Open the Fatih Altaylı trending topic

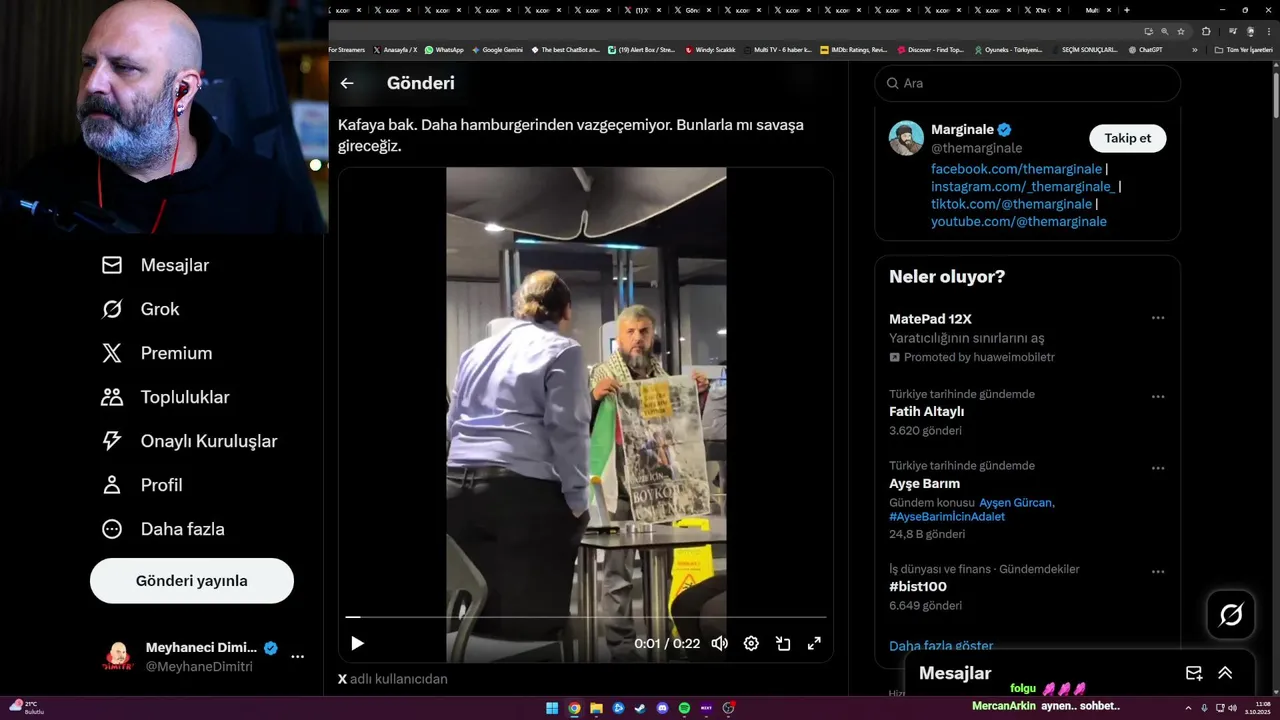click(x=926, y=411)
